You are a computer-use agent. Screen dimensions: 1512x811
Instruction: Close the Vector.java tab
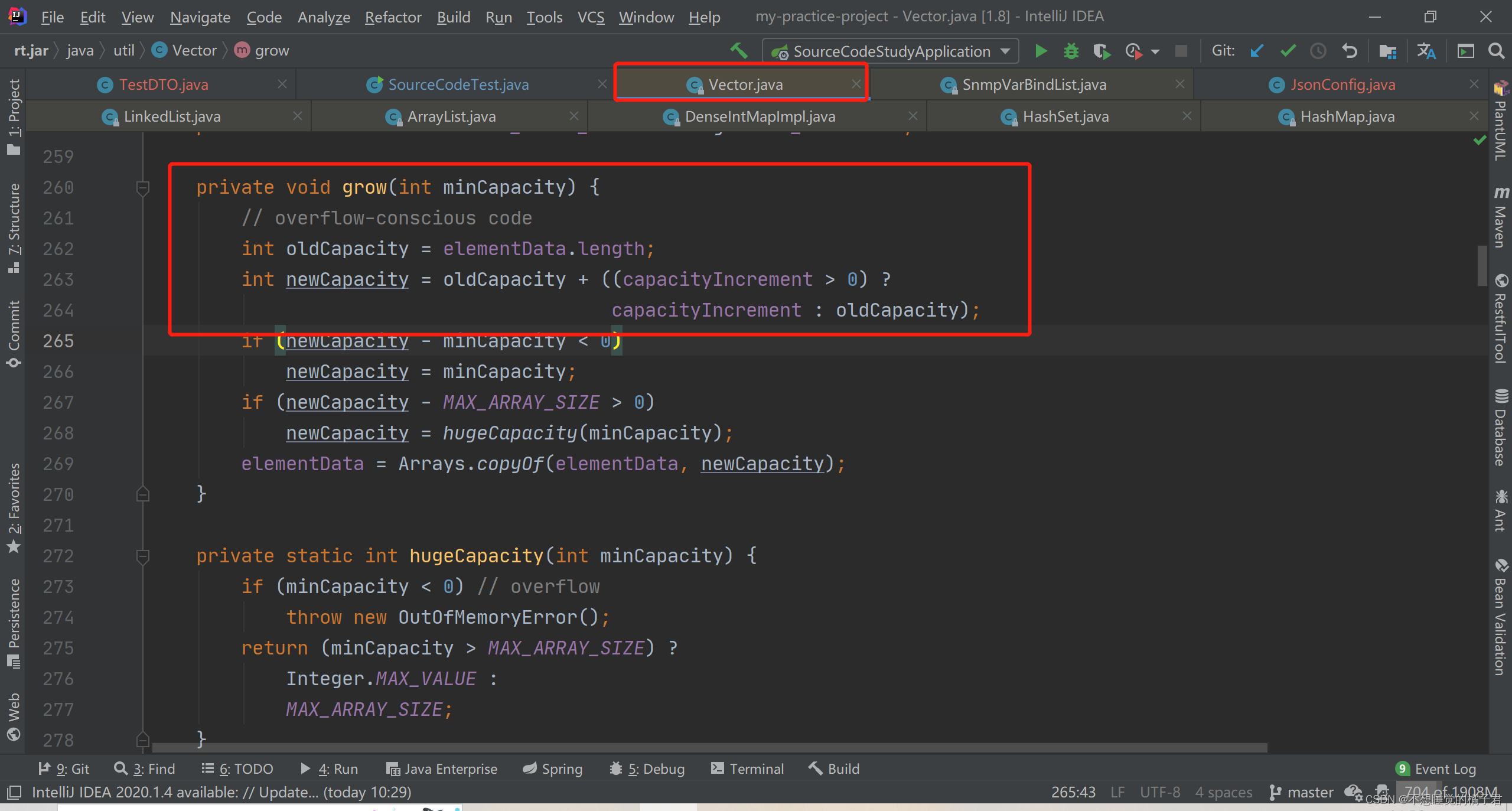[856, 84]
